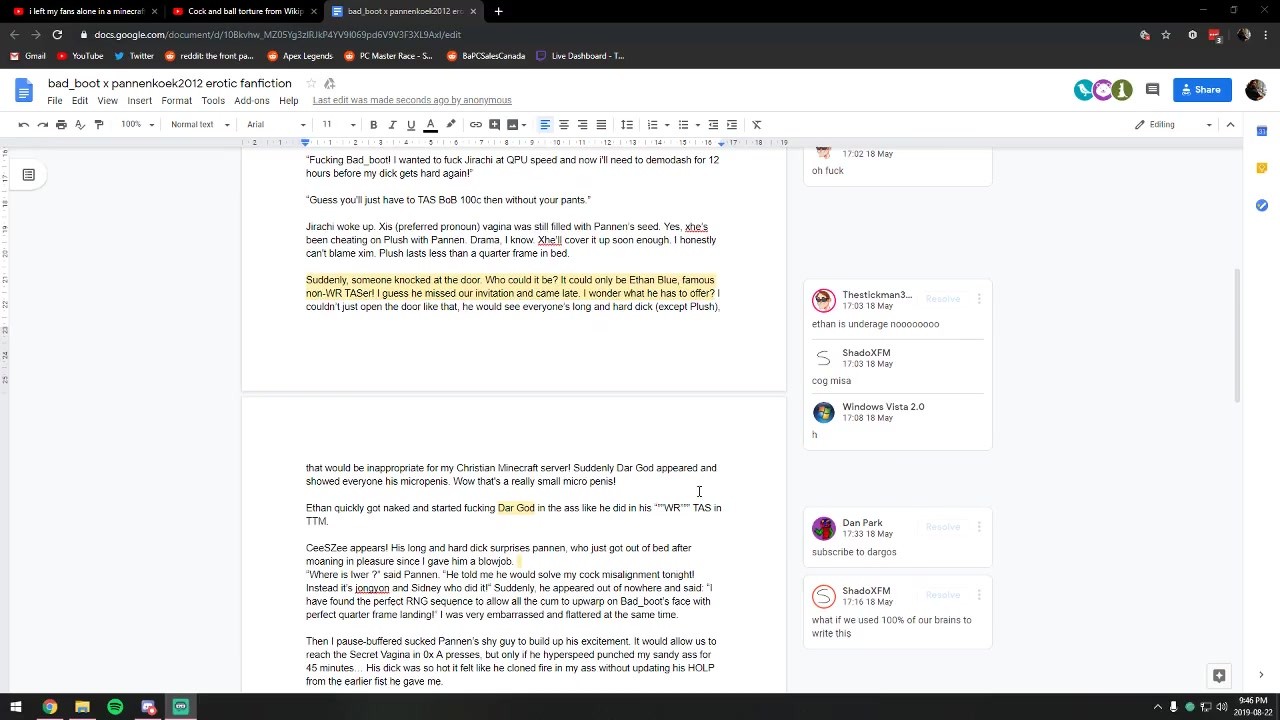
Task: Open the Arial font dropdown
Action: (x=277, y=125)
